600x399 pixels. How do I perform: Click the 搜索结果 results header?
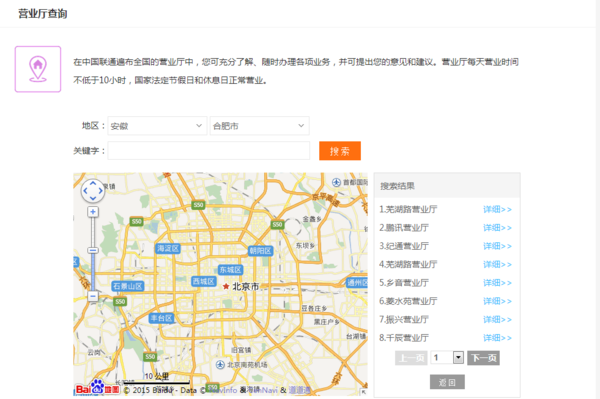point(397,186)
